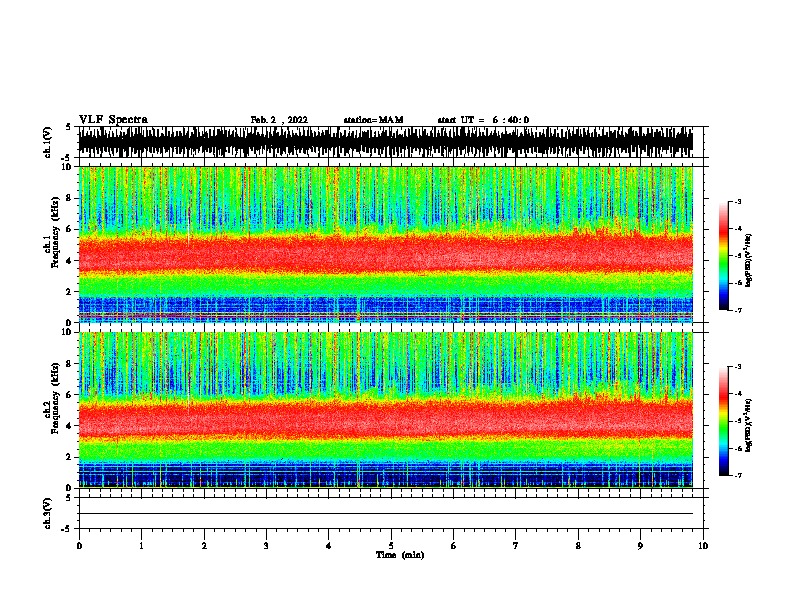Click time axis tick label "9"
Screen dimensions: 792x612
[x=640, y=545]
